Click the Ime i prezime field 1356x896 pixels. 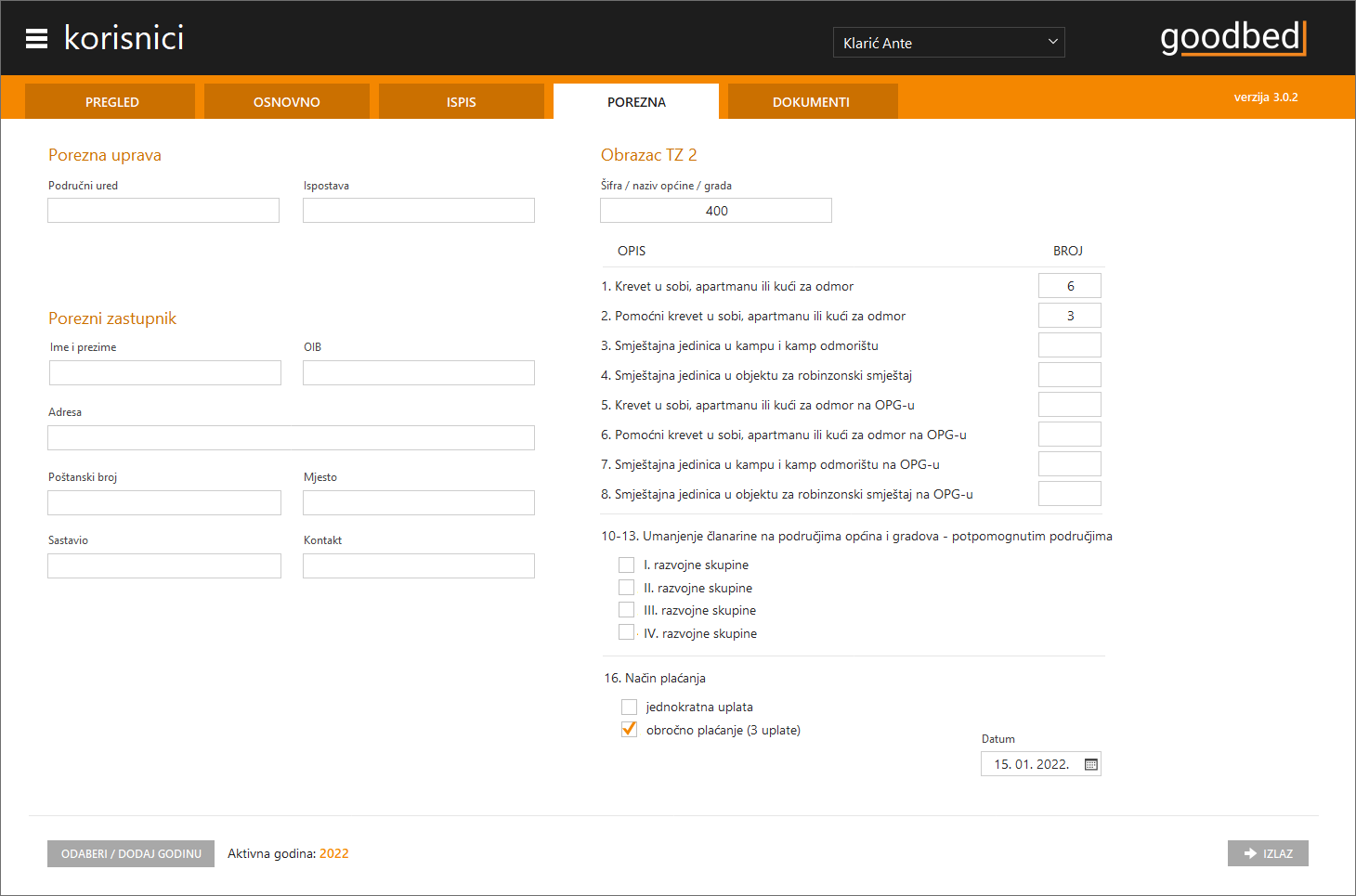[165, 372]
